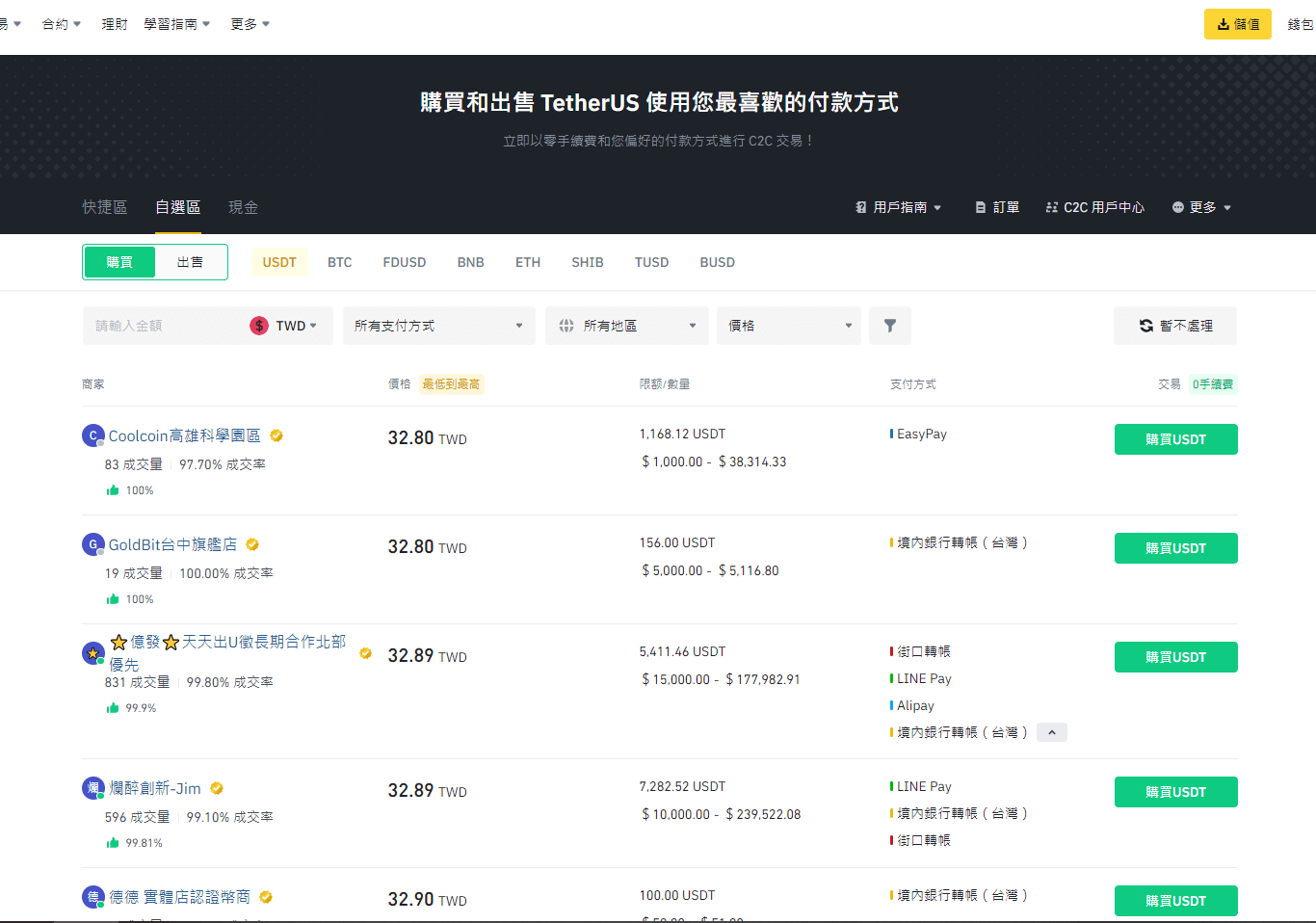The image size is (1316, 923).
Task: Click 購買USDT for 德德 offer
Action: click(1176, 901)
